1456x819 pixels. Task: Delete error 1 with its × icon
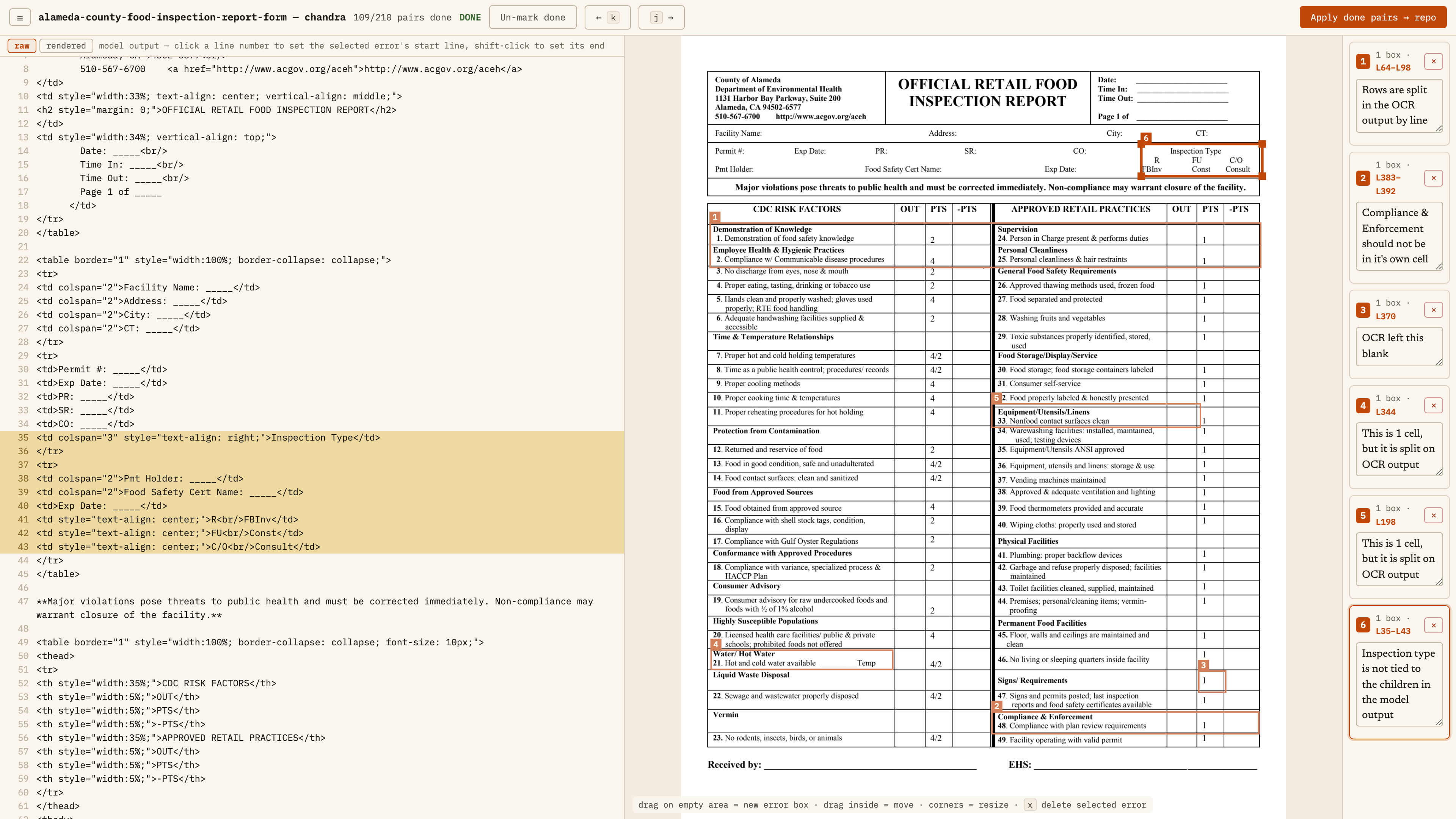(x=1433, y=61)
